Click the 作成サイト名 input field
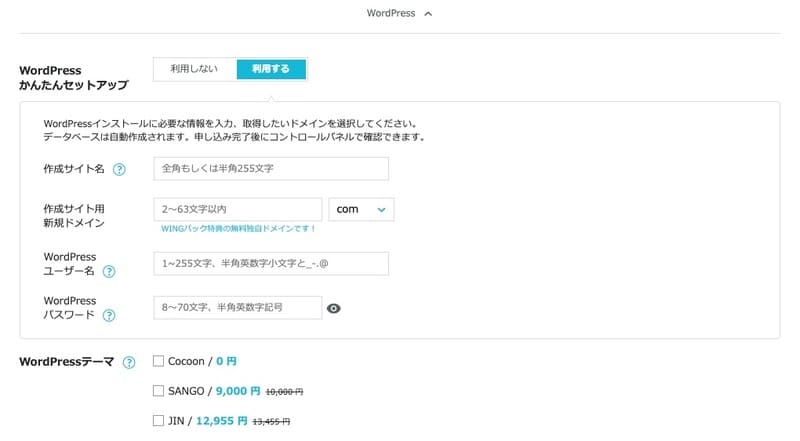Screen dimensions: 800x441 [x=271, y=168]
